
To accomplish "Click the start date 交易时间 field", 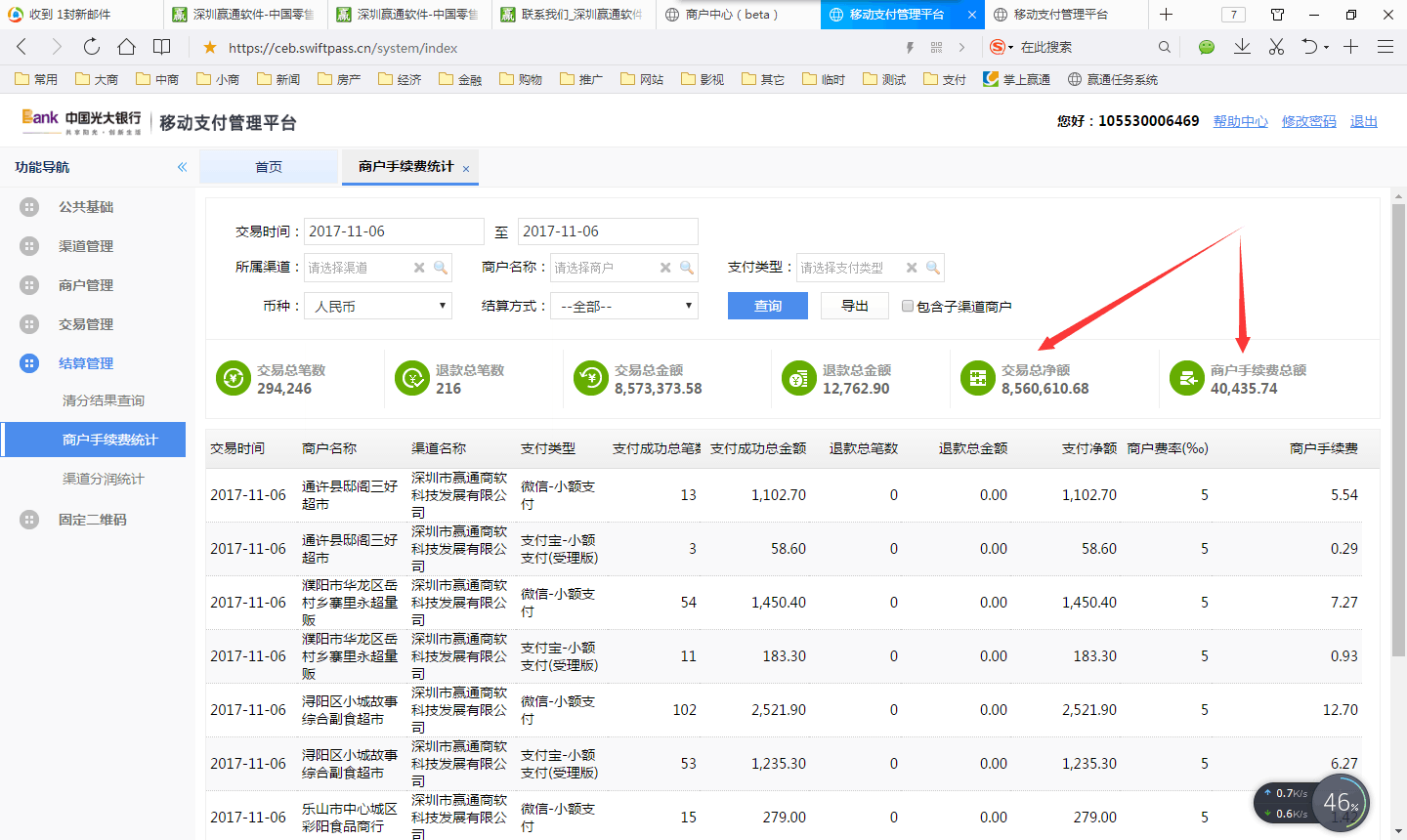I will click(394, 231).
